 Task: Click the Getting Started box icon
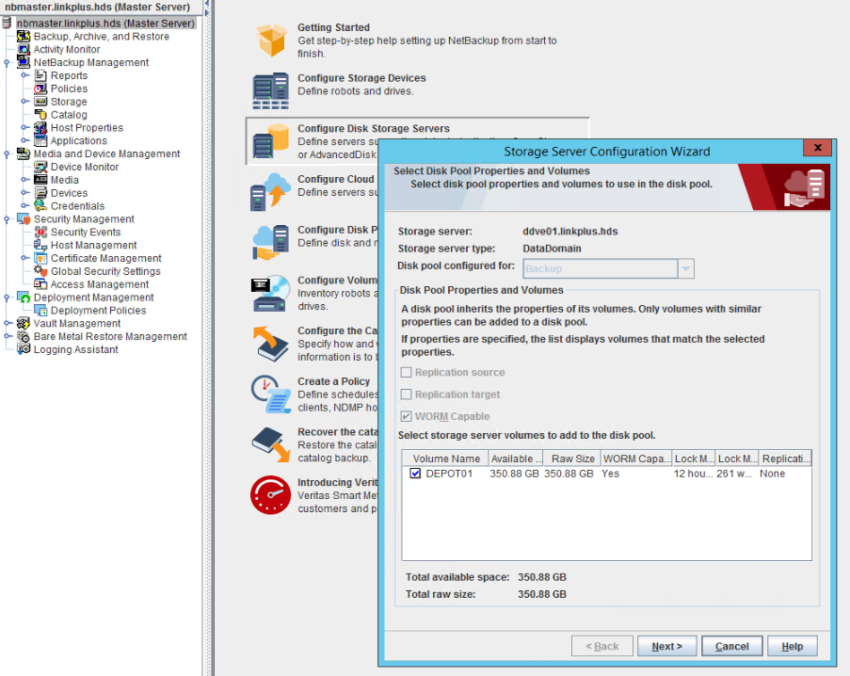click(272, 40)
